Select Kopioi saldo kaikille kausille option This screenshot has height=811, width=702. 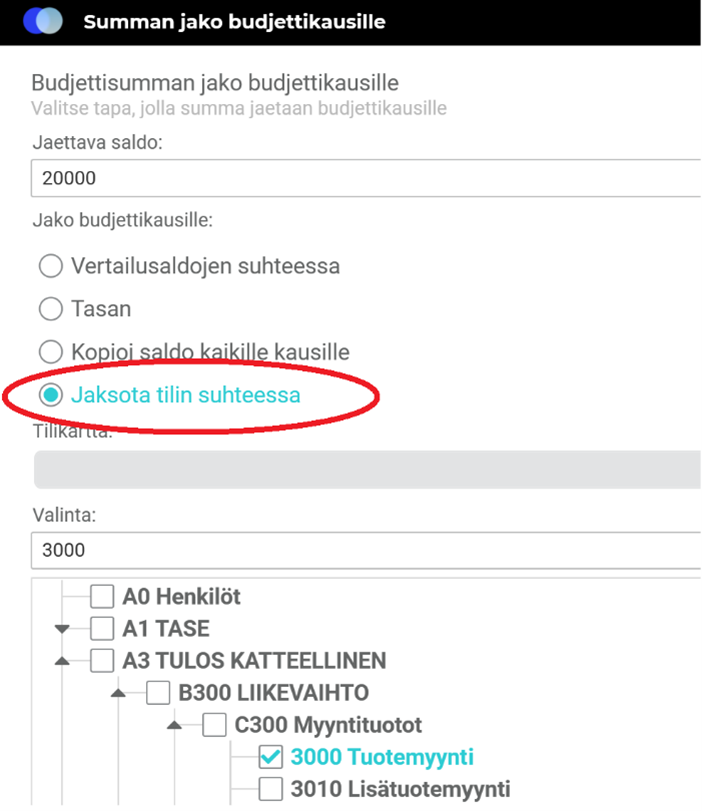pyautogui.click(x=50, y=352)
